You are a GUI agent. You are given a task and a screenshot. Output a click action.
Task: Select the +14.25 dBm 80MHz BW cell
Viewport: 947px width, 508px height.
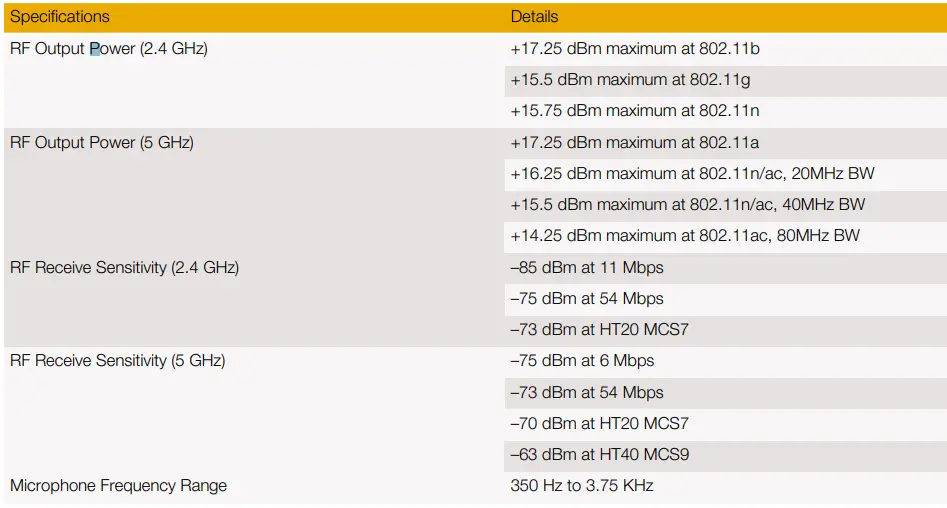coord(685,235)
